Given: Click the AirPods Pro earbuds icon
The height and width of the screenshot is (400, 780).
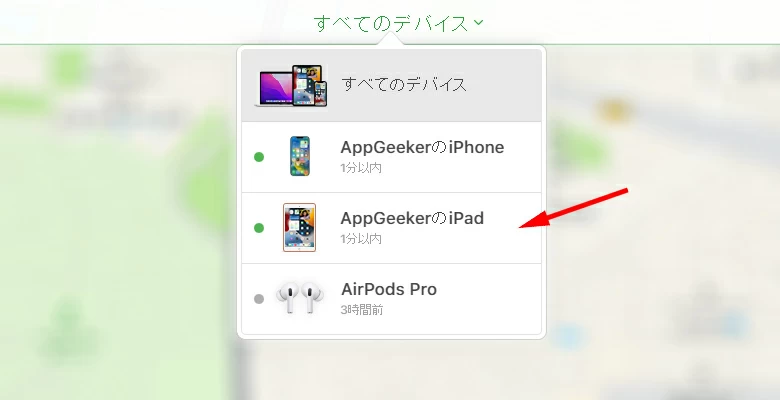Looking at the screenshot, I should coord(299,298).
